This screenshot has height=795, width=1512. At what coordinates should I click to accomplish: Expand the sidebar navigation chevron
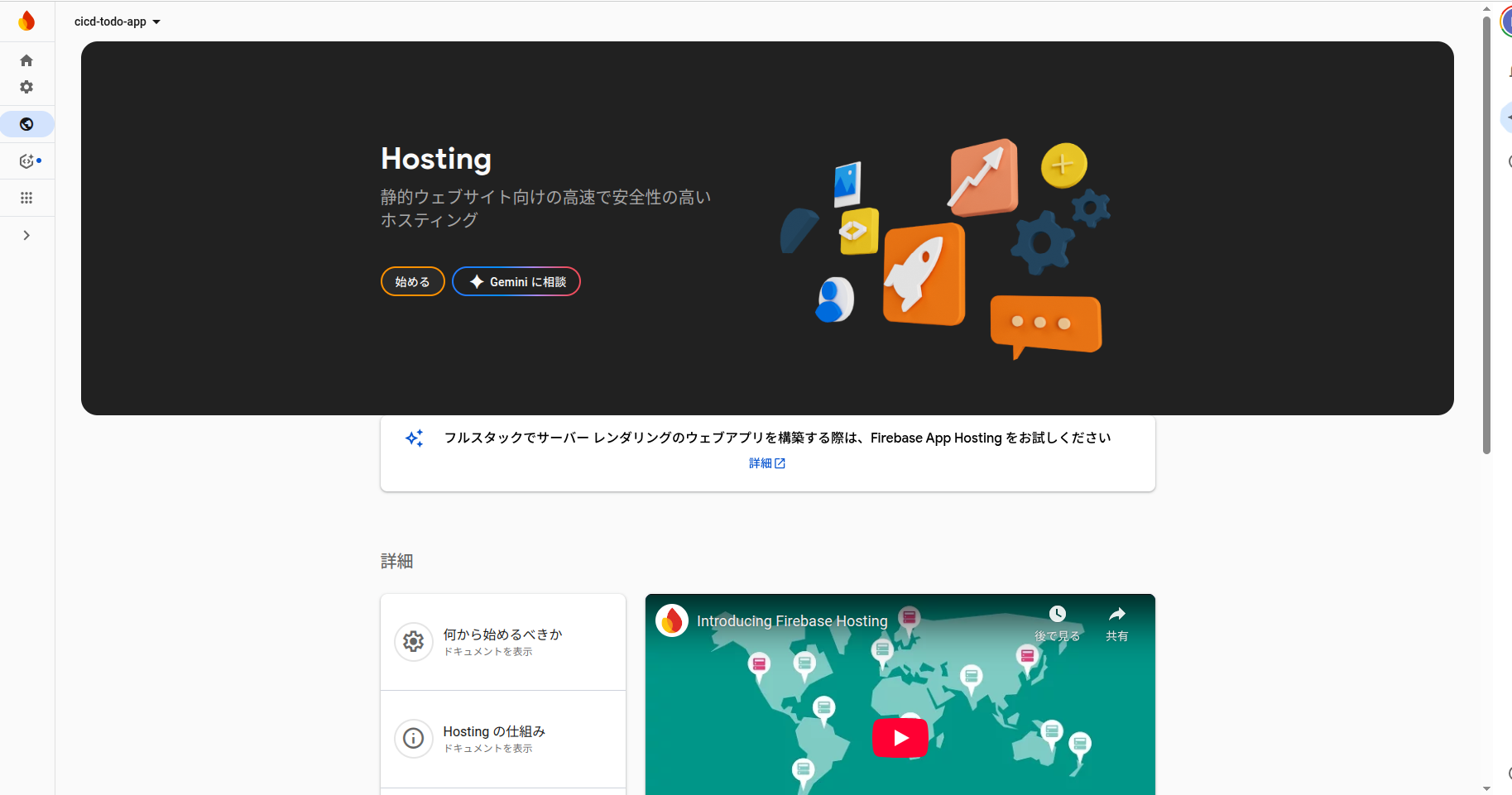pos(26,236)
